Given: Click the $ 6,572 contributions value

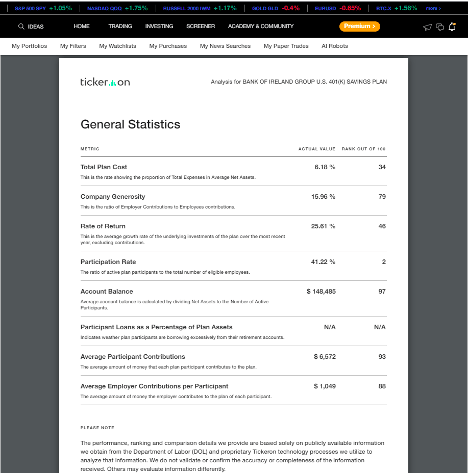Looking at the screenshot, I should (325, 357).
